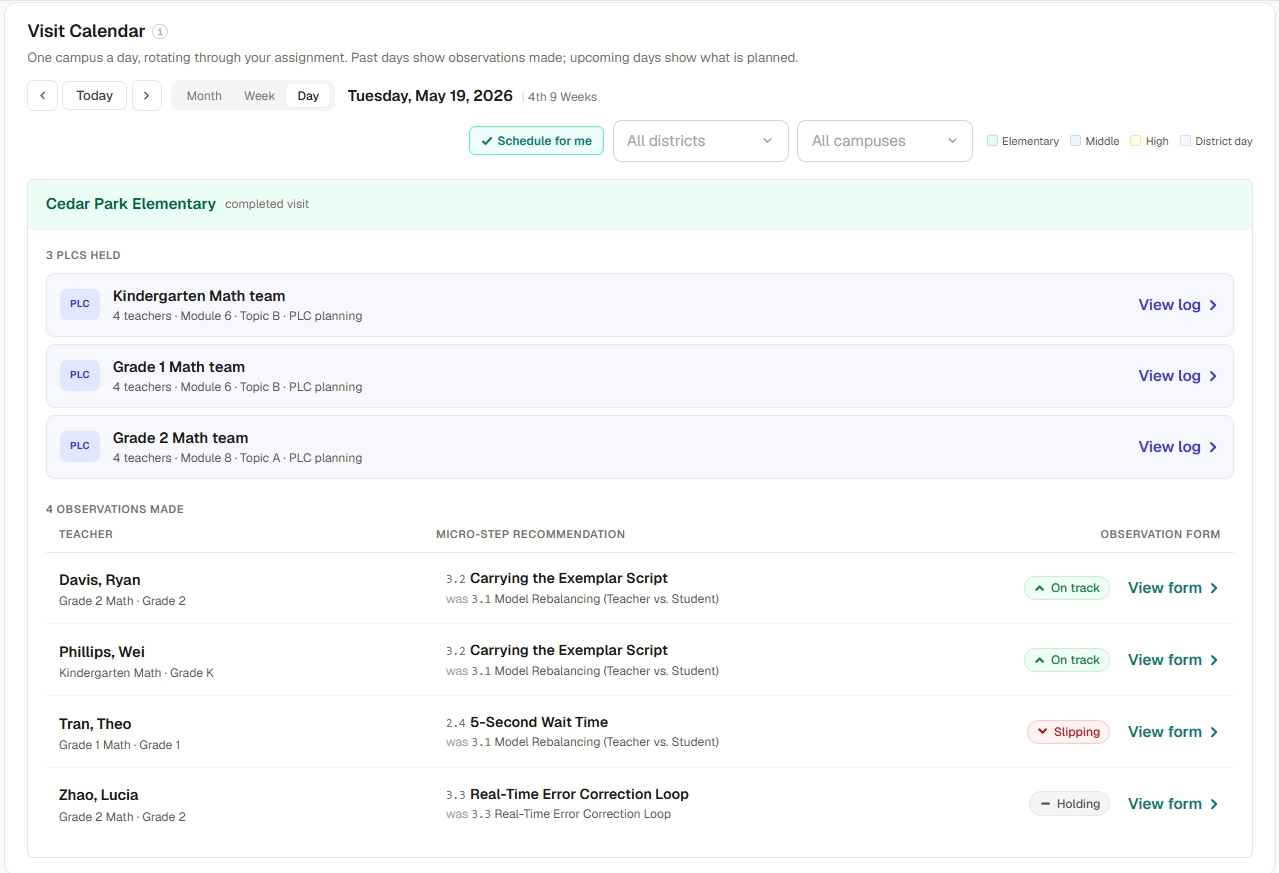Viewport: 1279px width, 873px height.
Task: Go to the previous day arrow
Action: coord(42,96)
